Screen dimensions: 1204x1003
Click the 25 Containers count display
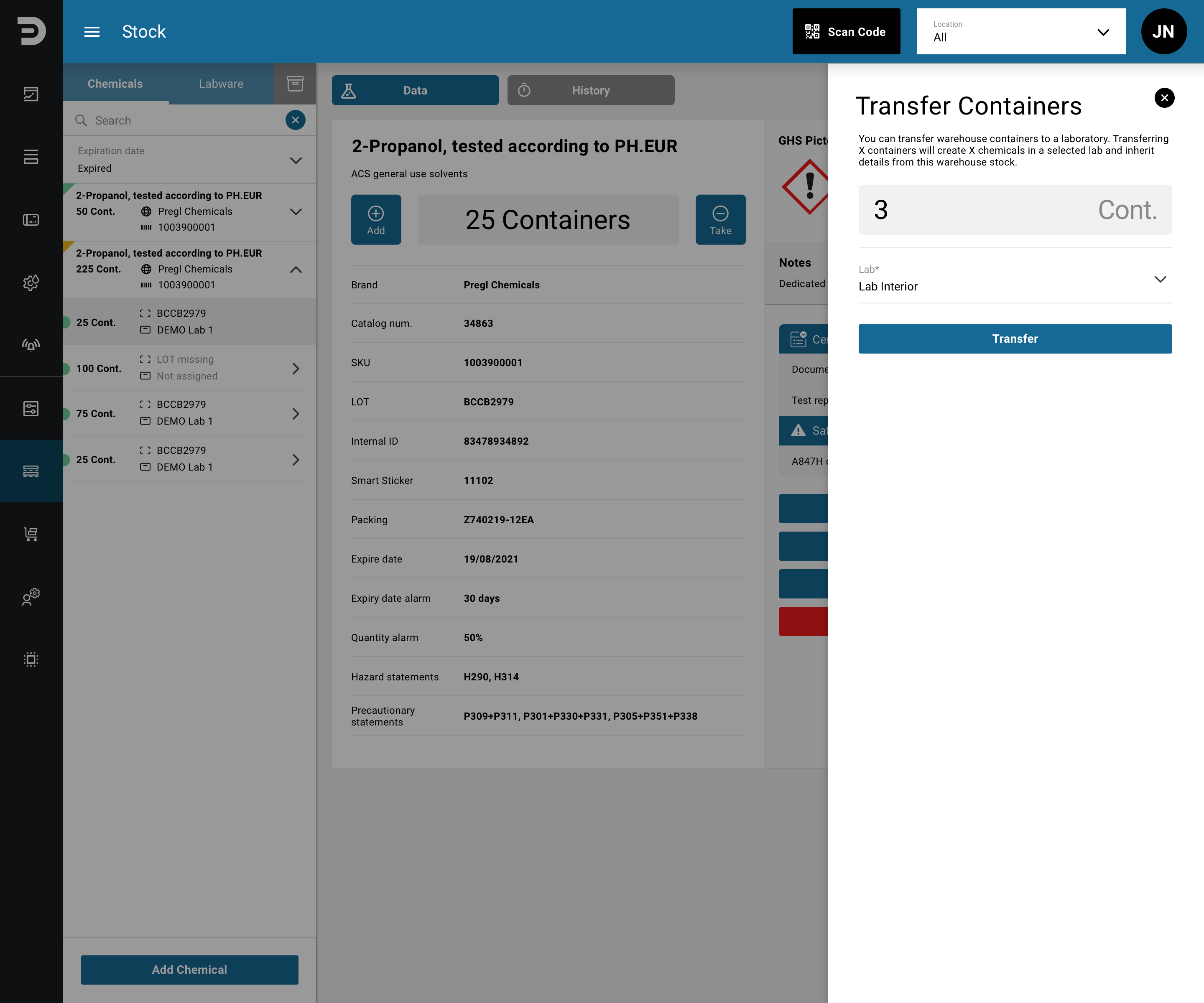click(548, 219)
